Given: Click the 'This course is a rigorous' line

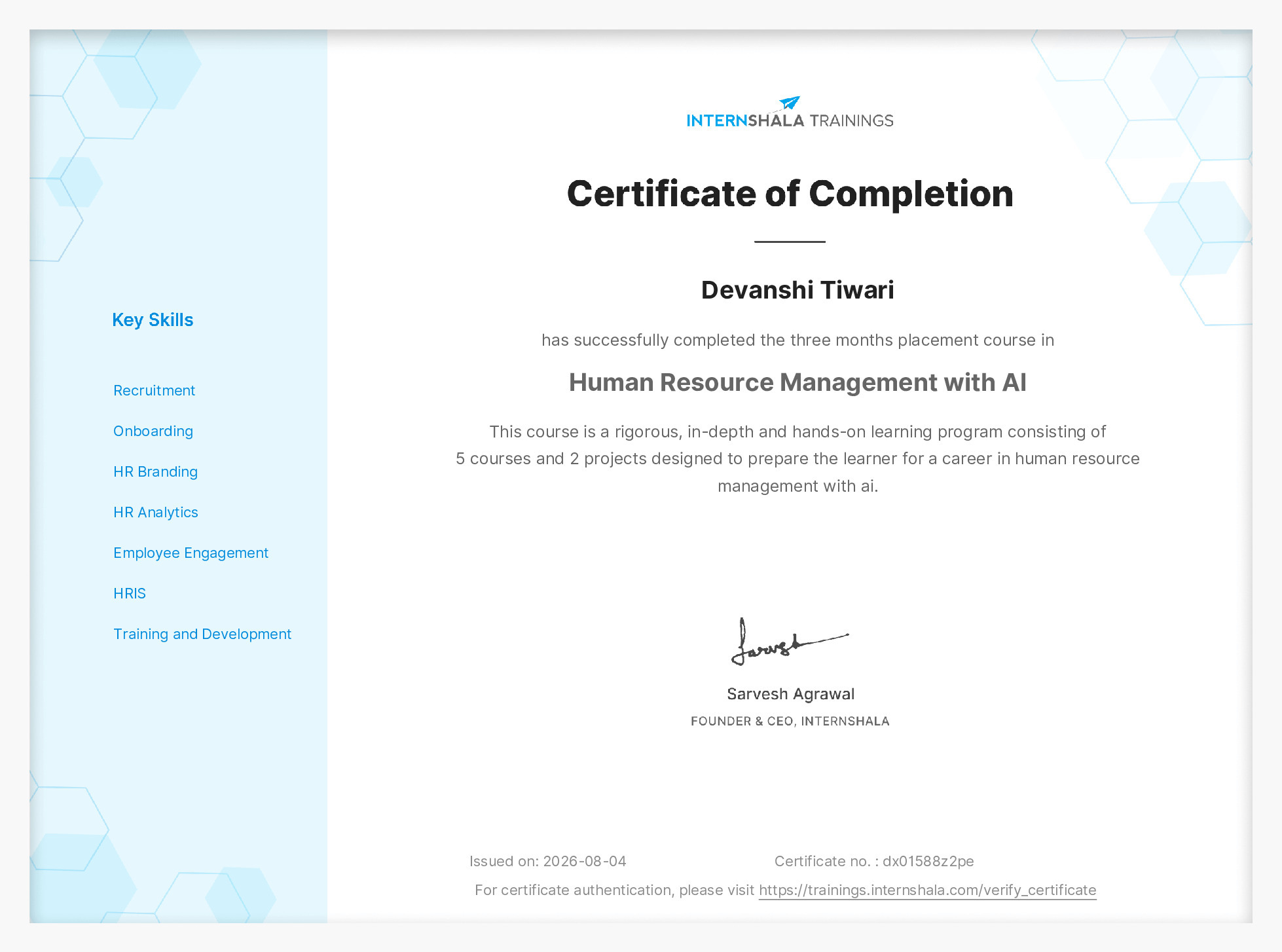Looking at the screenshot, I should click(797, 431).
